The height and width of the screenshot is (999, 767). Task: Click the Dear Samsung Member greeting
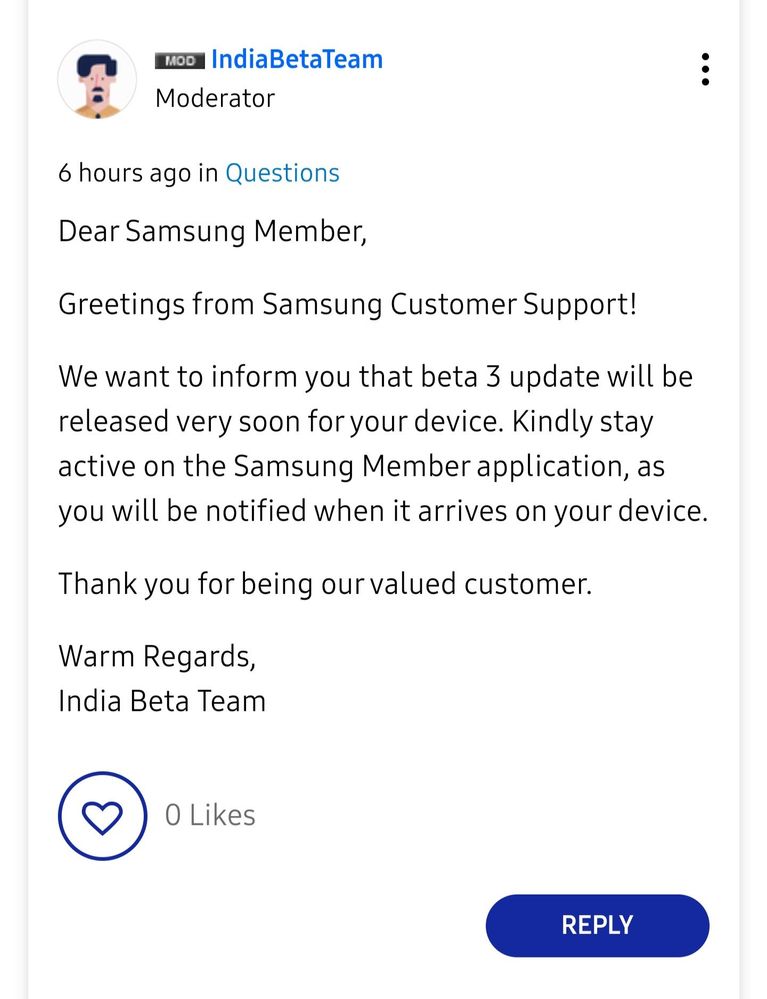(213, 232)
